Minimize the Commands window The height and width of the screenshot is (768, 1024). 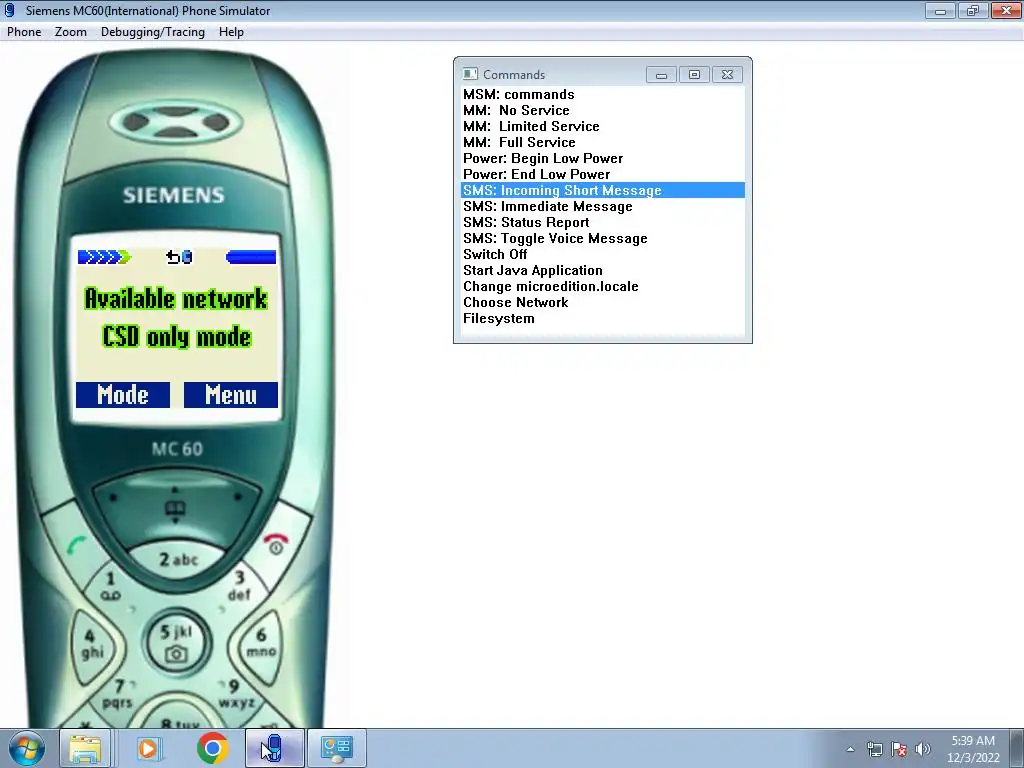point(661,74)
